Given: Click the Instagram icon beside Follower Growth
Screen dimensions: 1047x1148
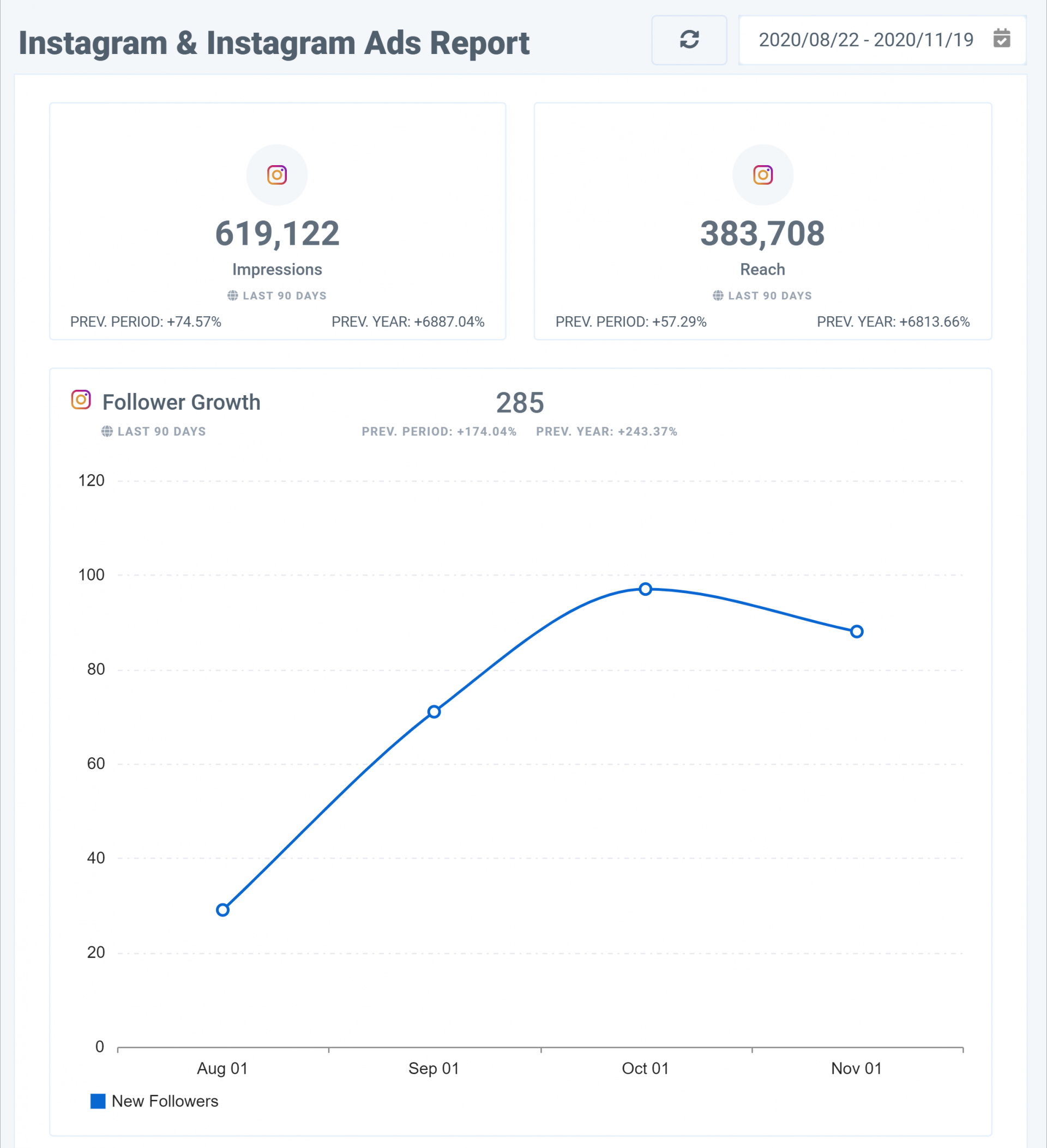Looking at the screenshot, I should [81, 400].
